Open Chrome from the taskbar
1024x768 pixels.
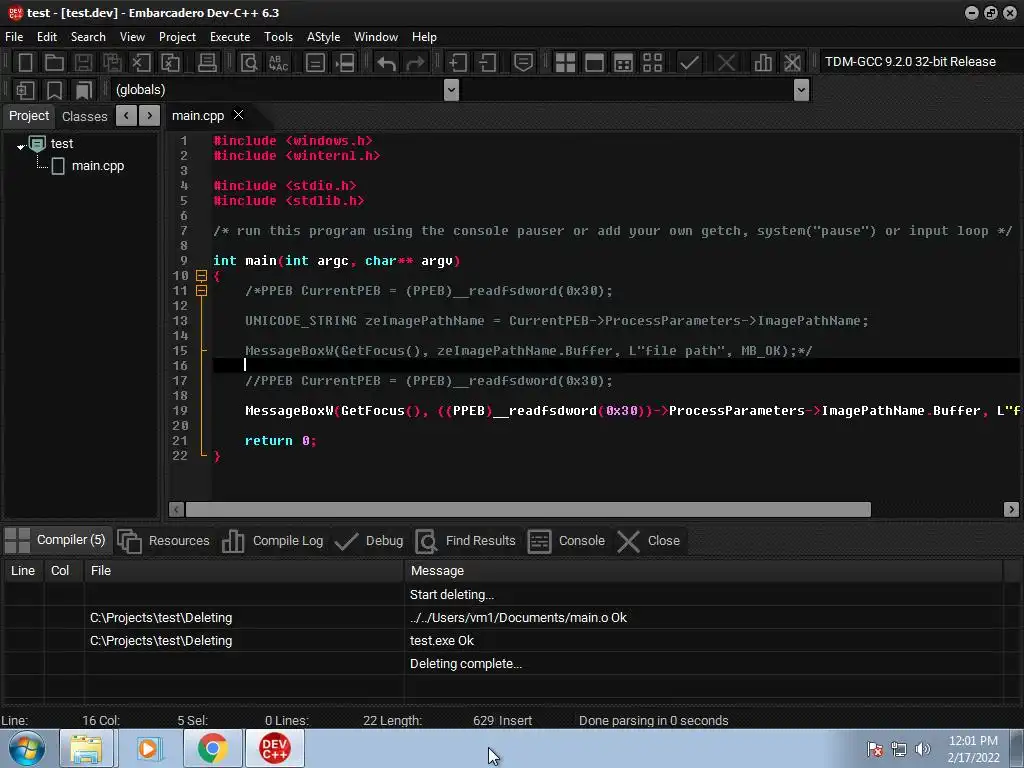pos(212,748)
